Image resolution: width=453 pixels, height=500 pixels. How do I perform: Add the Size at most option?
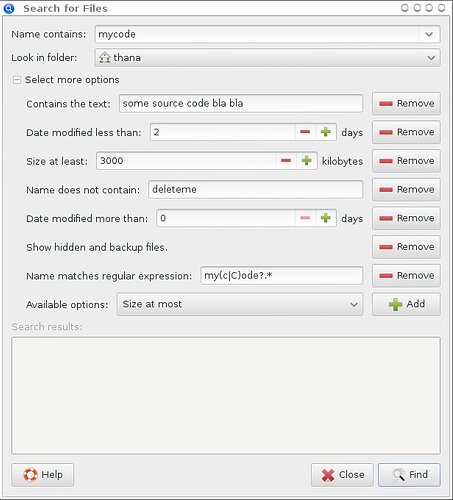tap(406, 304)
